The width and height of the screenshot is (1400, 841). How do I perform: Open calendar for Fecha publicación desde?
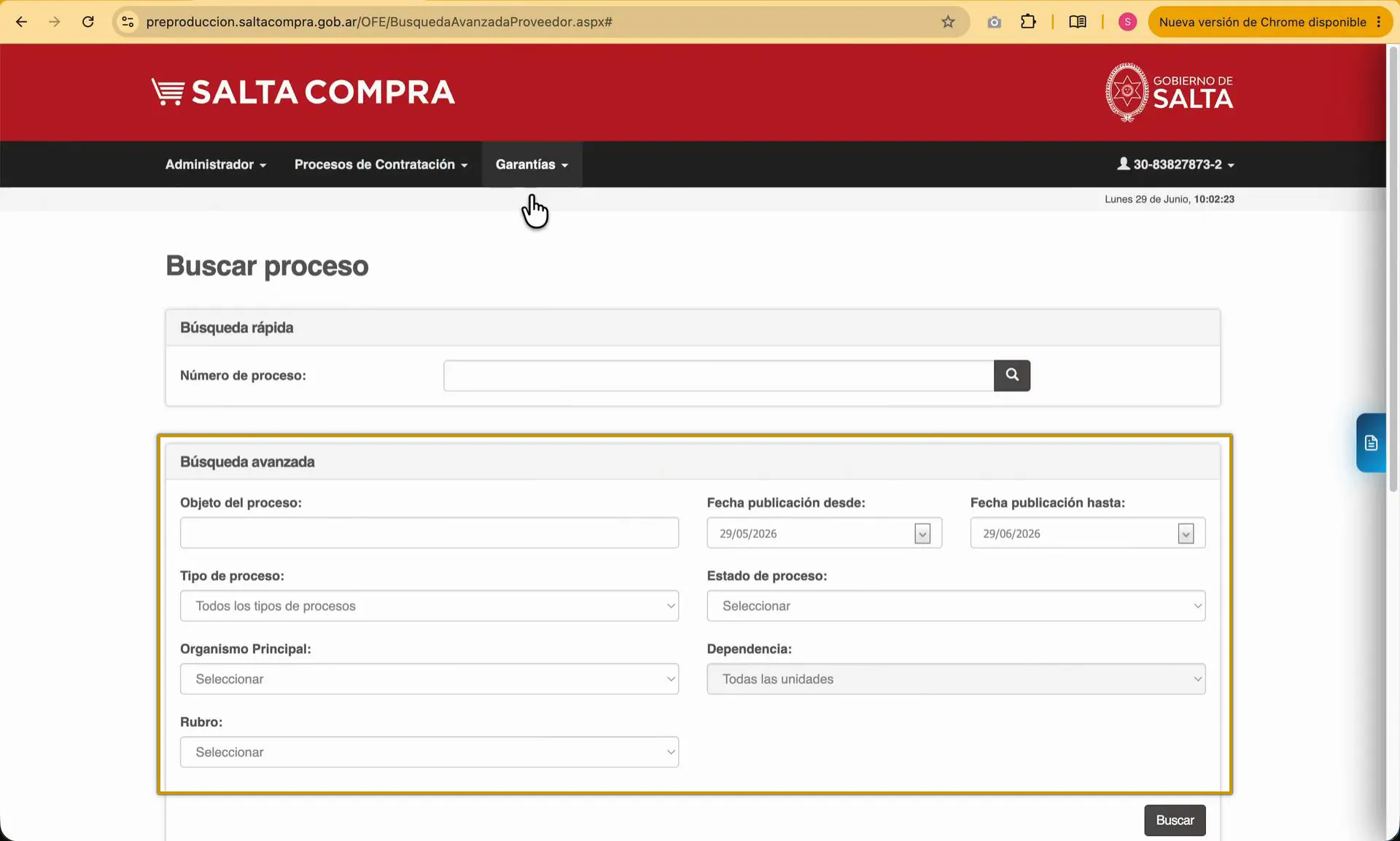tap(922, 533)
